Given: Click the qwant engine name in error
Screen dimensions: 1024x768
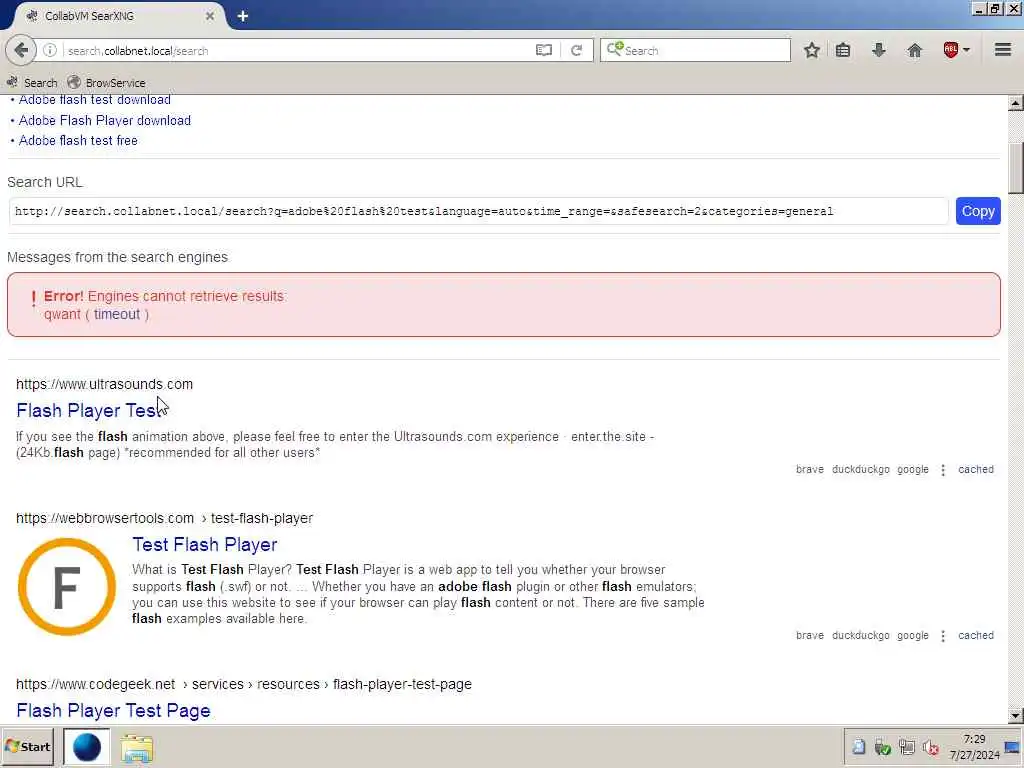Looking at the screenshot, I should tap(63, 314).
